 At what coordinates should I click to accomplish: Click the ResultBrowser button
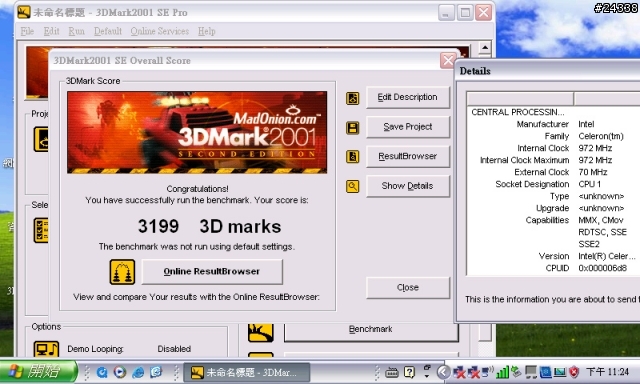click(408, 156)
